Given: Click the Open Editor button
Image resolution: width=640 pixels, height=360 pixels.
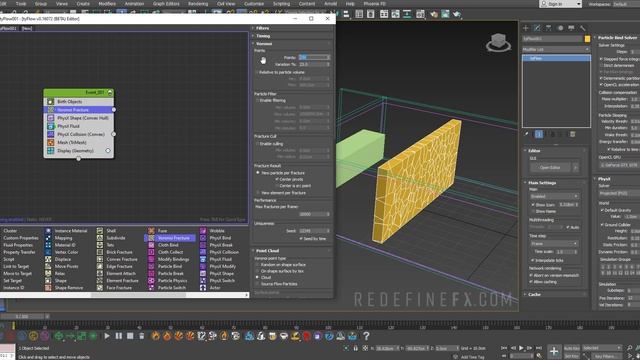Looking at the screenshot, I should (x=550, y=168).
